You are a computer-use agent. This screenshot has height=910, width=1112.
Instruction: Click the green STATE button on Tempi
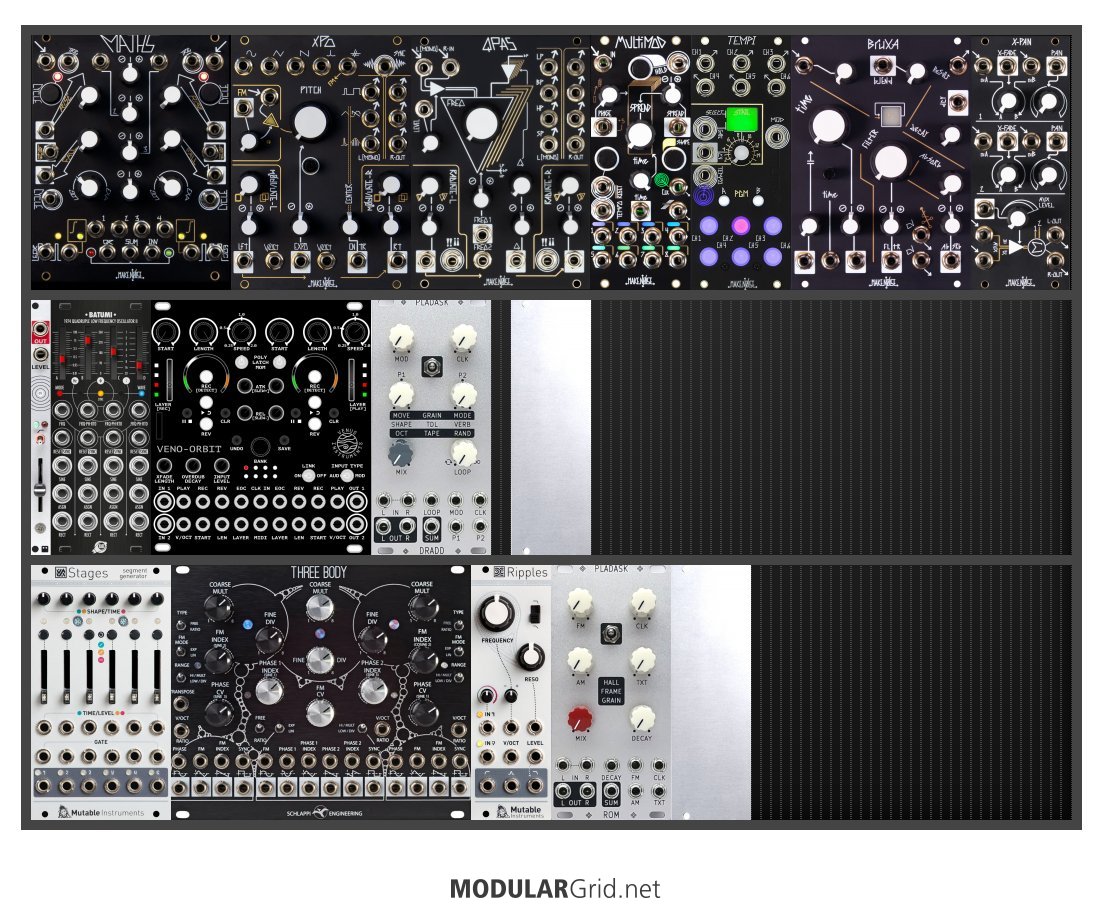[x=743, y=120]
